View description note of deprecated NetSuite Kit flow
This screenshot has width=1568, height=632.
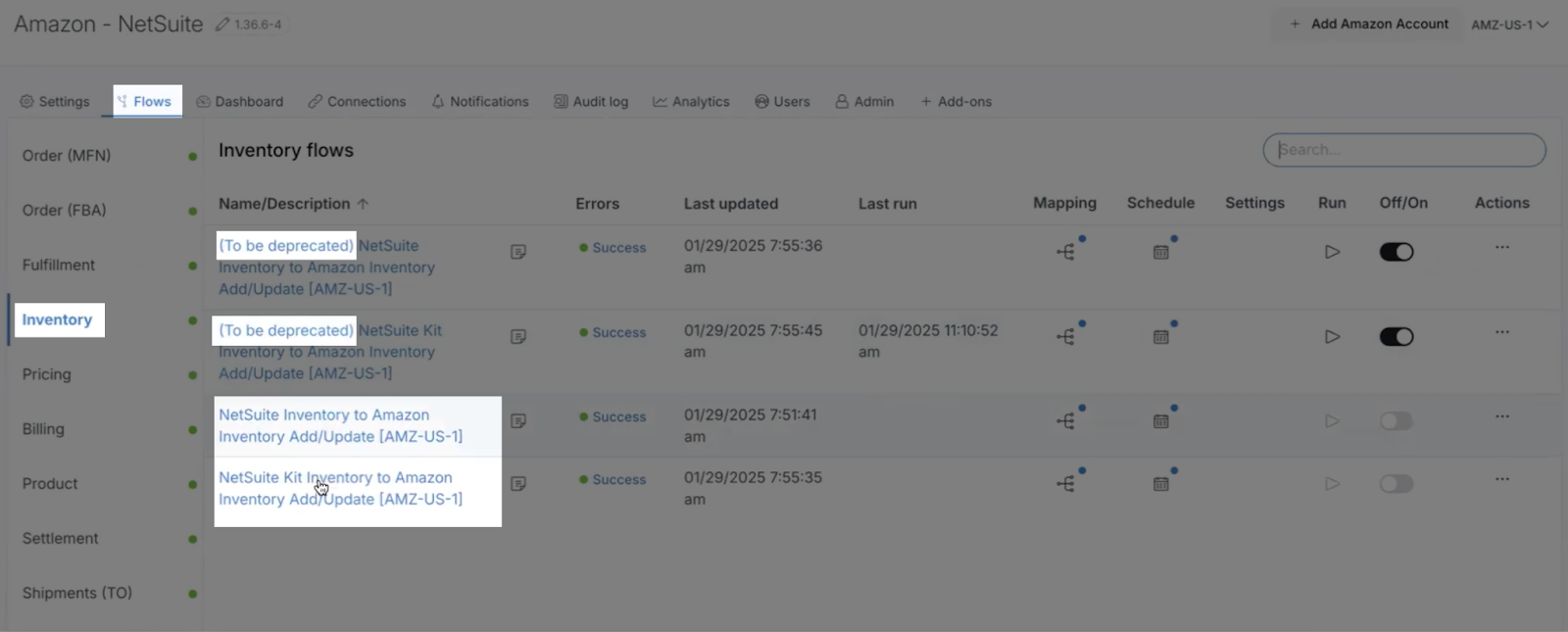518,336
